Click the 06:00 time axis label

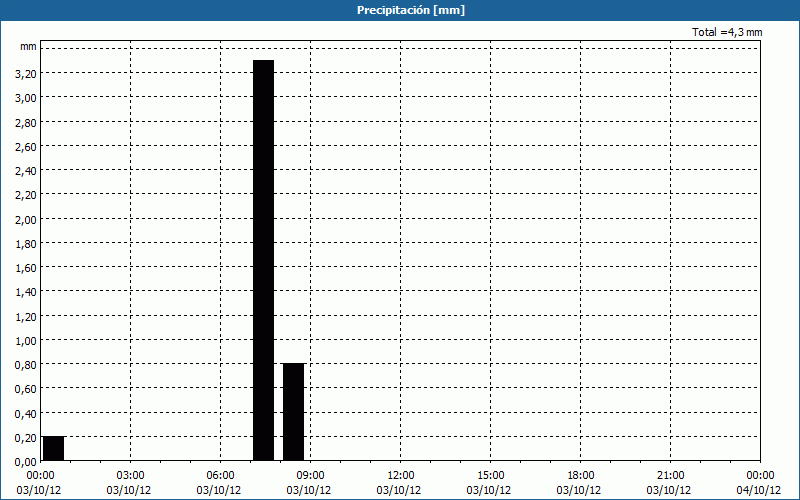click(x=220, y=476)
